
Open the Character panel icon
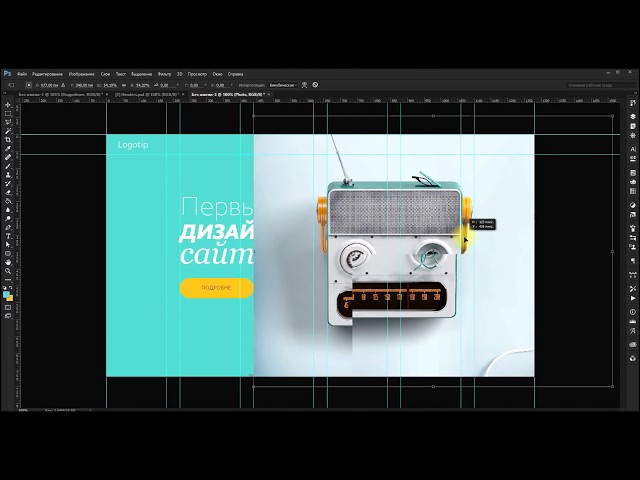point(633,149)
